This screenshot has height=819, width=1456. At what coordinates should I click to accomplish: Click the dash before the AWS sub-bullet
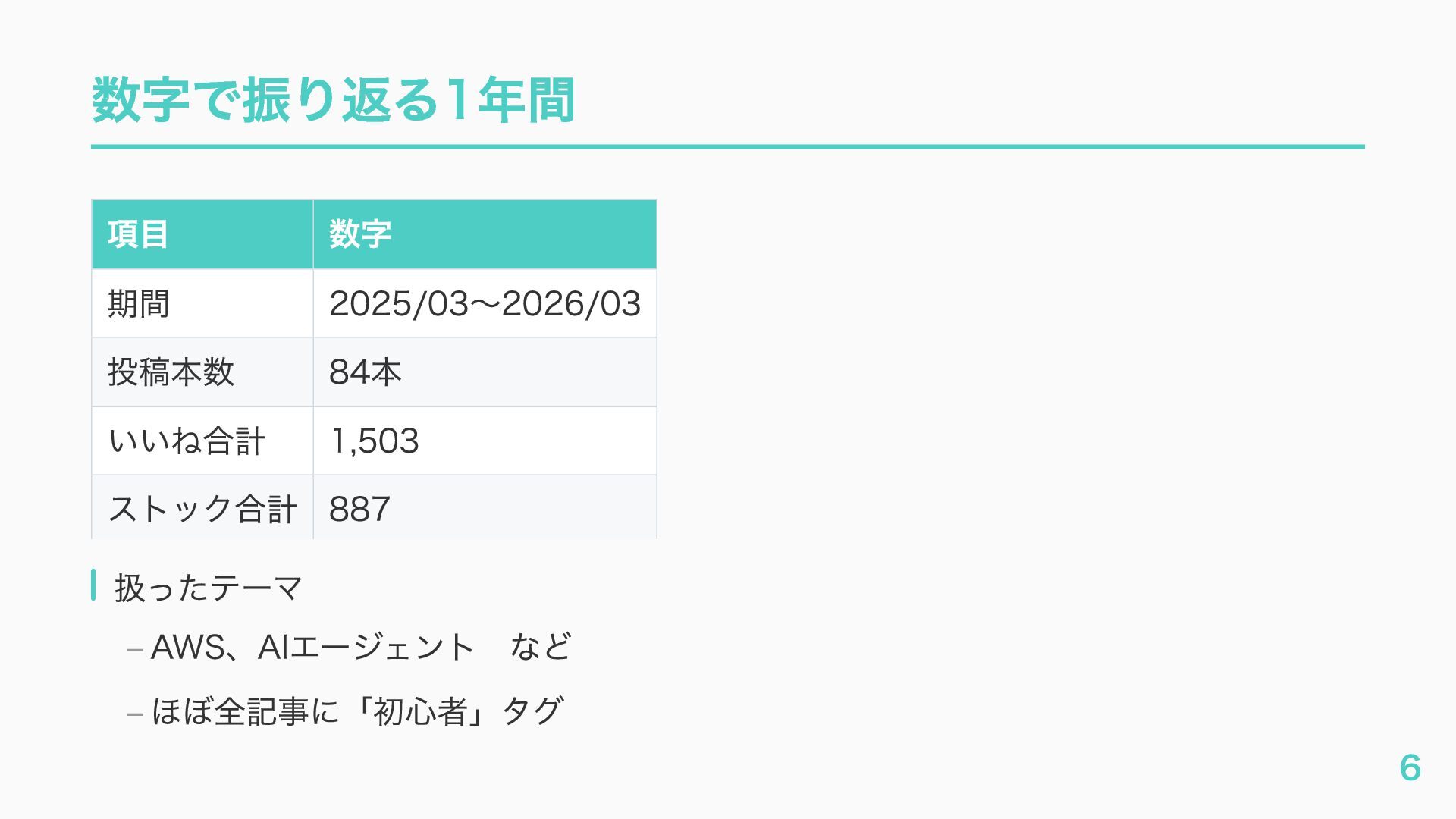point(135,650)
